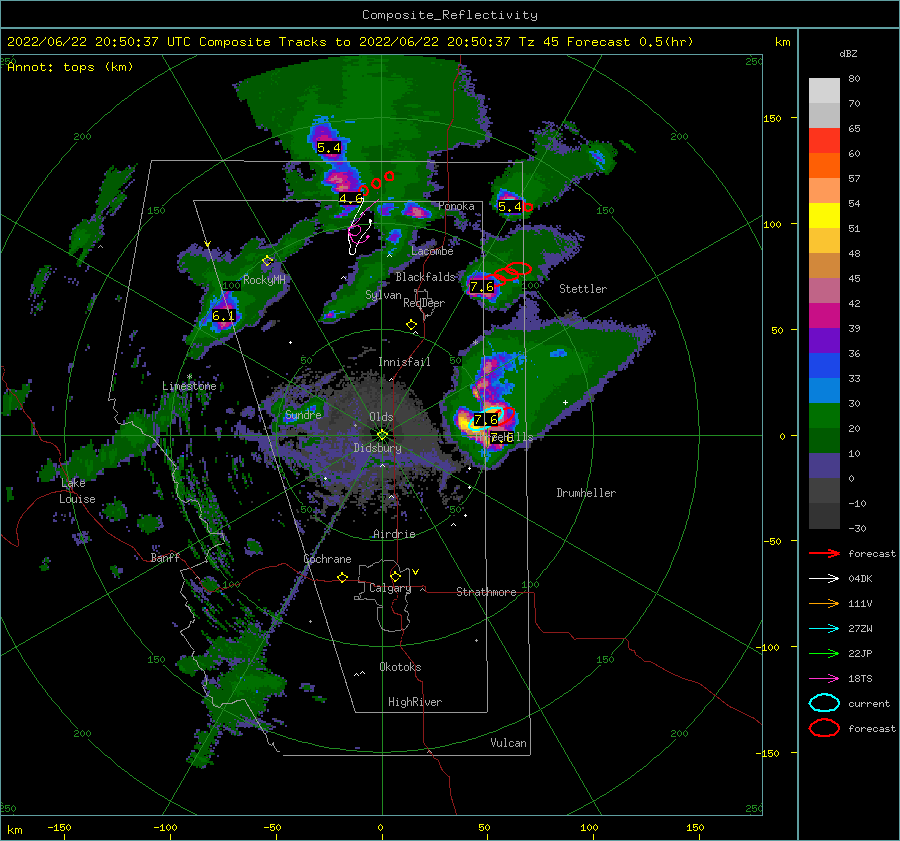
Task: Click the Calgary city label
Action: tap(390, 588)
